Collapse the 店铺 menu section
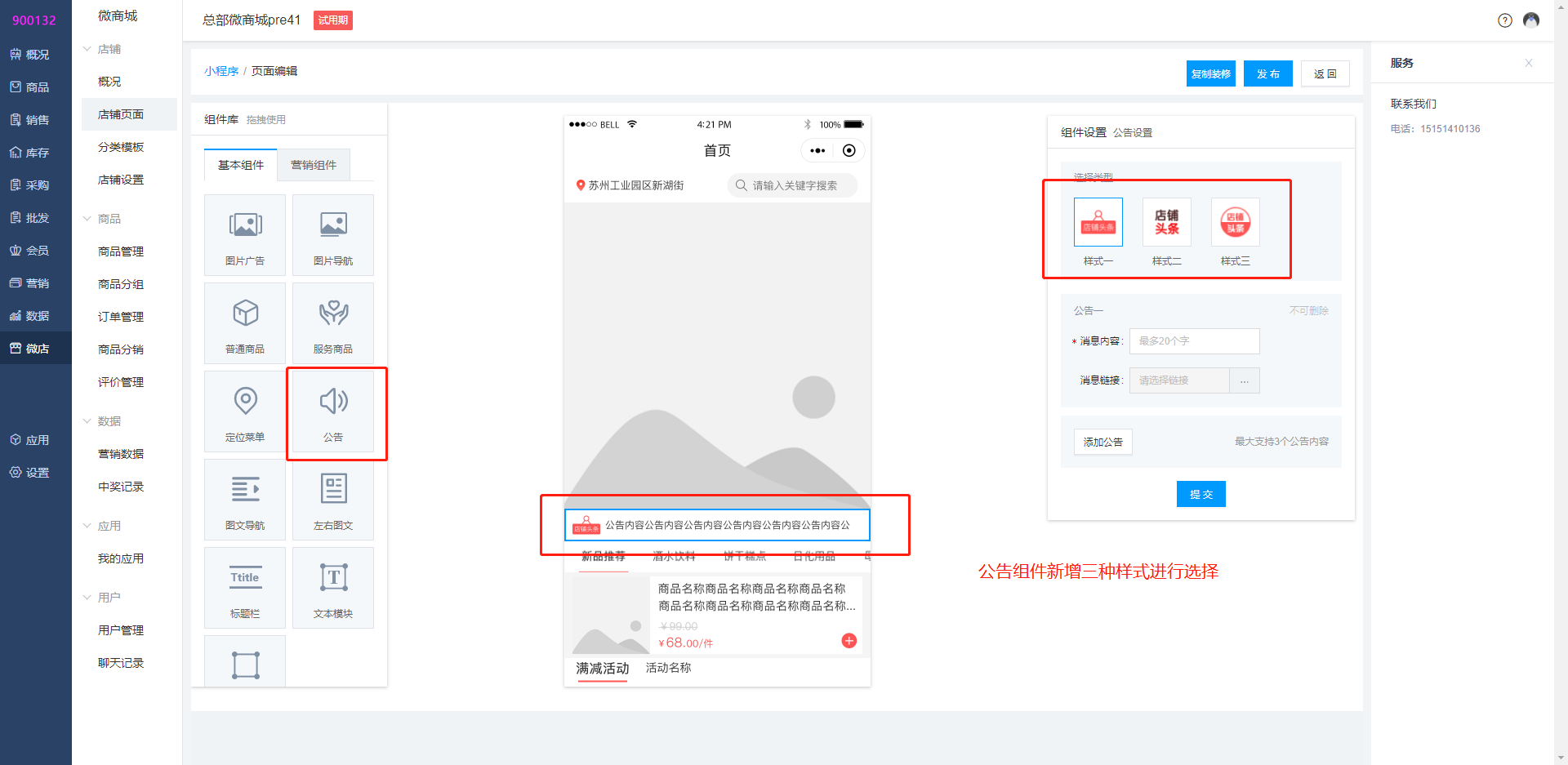The image size is (1568, 765). 87,49
